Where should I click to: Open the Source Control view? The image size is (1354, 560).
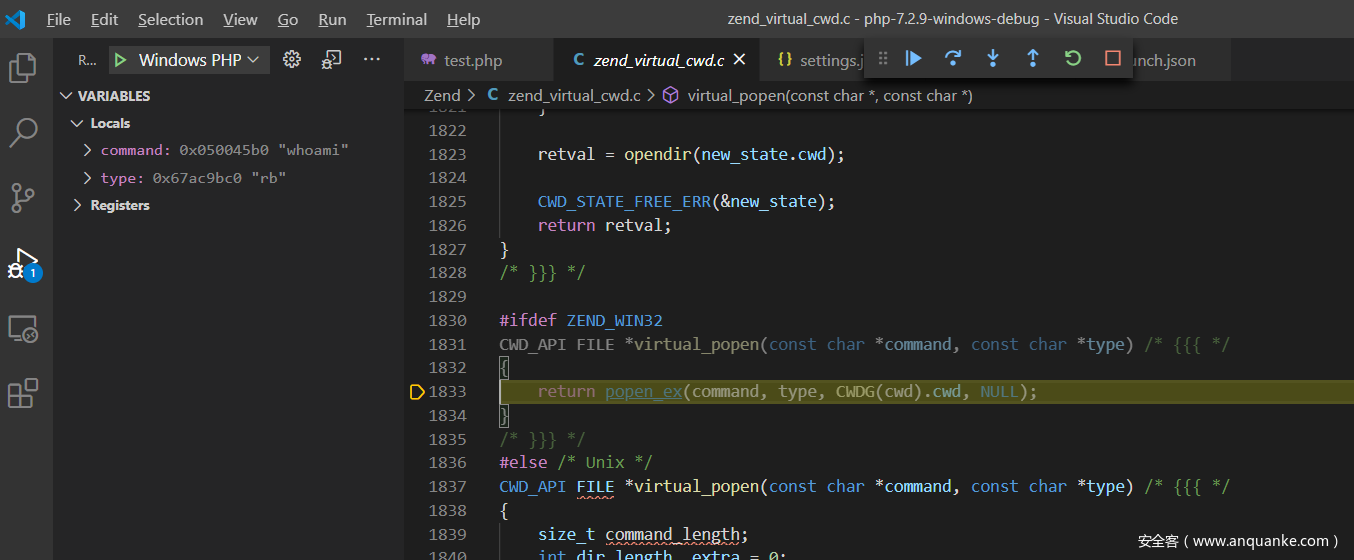pos(23,198)
